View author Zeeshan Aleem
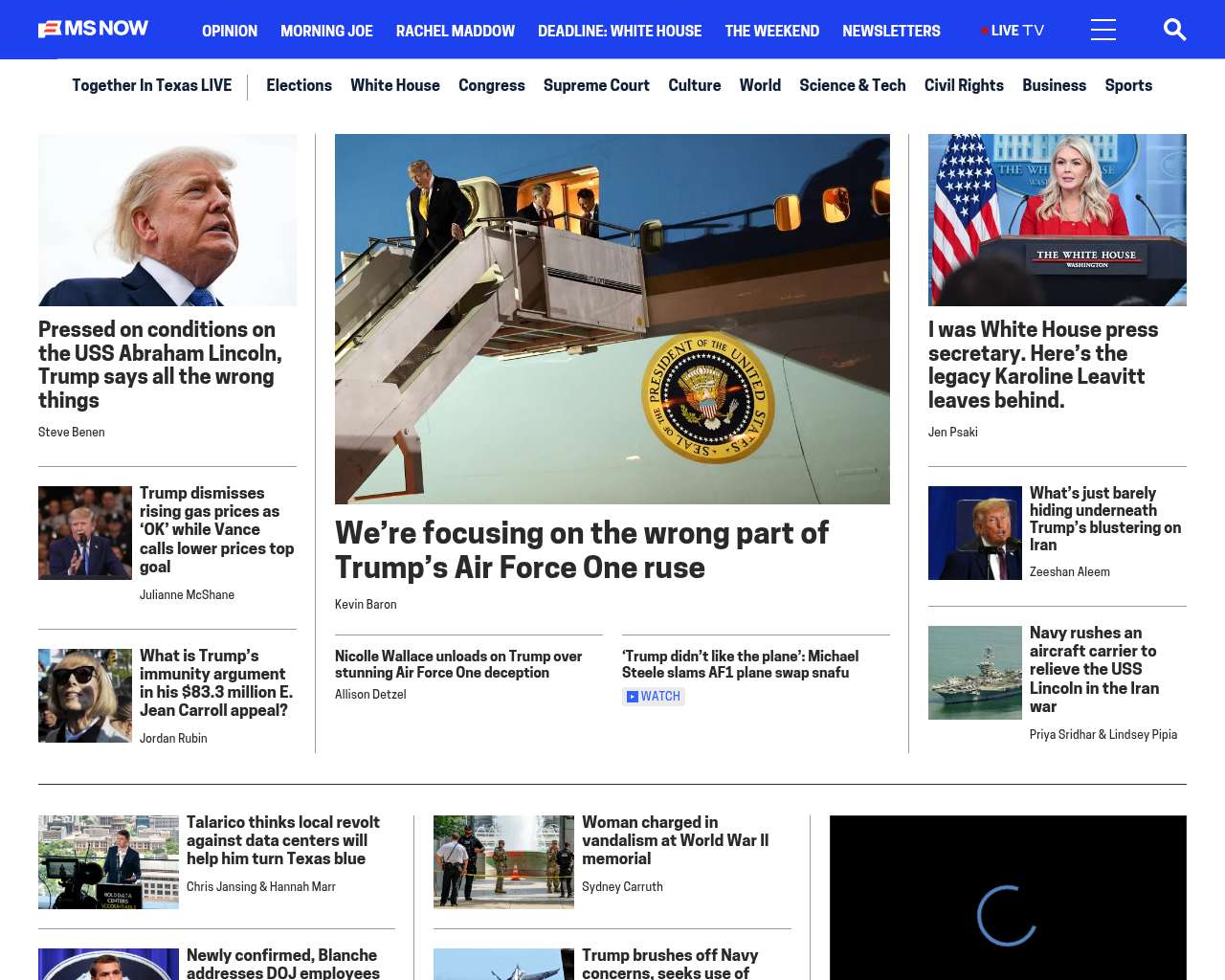The image size is (1225, 980). click(1070, 572)
